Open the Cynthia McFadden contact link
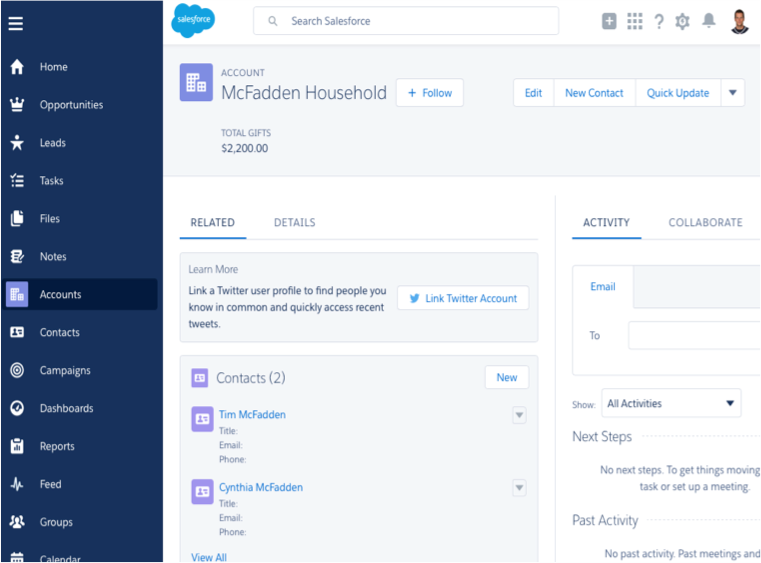 (261, 487)
